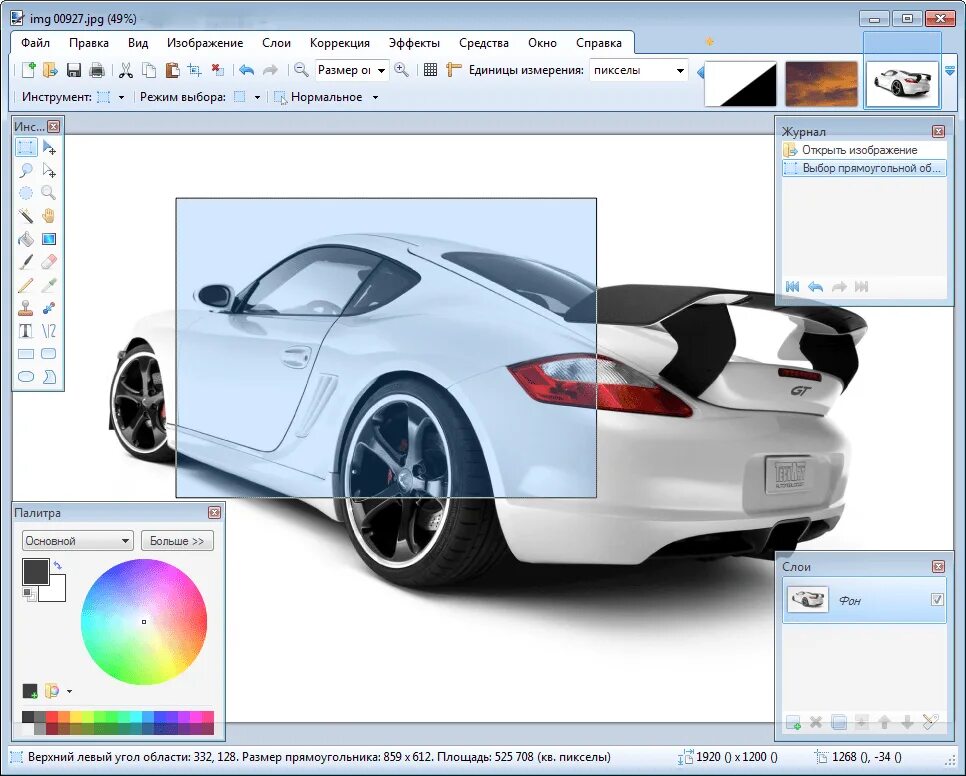Click the Zoom in magnifier icon
Image resolution: width=966 pixels, height=776 pixels.
coord(402,70)
